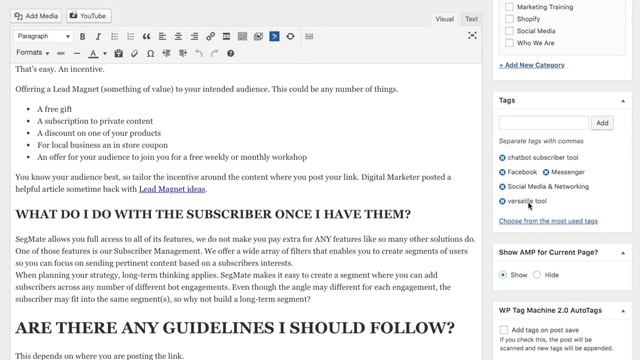Click the undo arrow
640x360 pixels.
pos(198,53)
